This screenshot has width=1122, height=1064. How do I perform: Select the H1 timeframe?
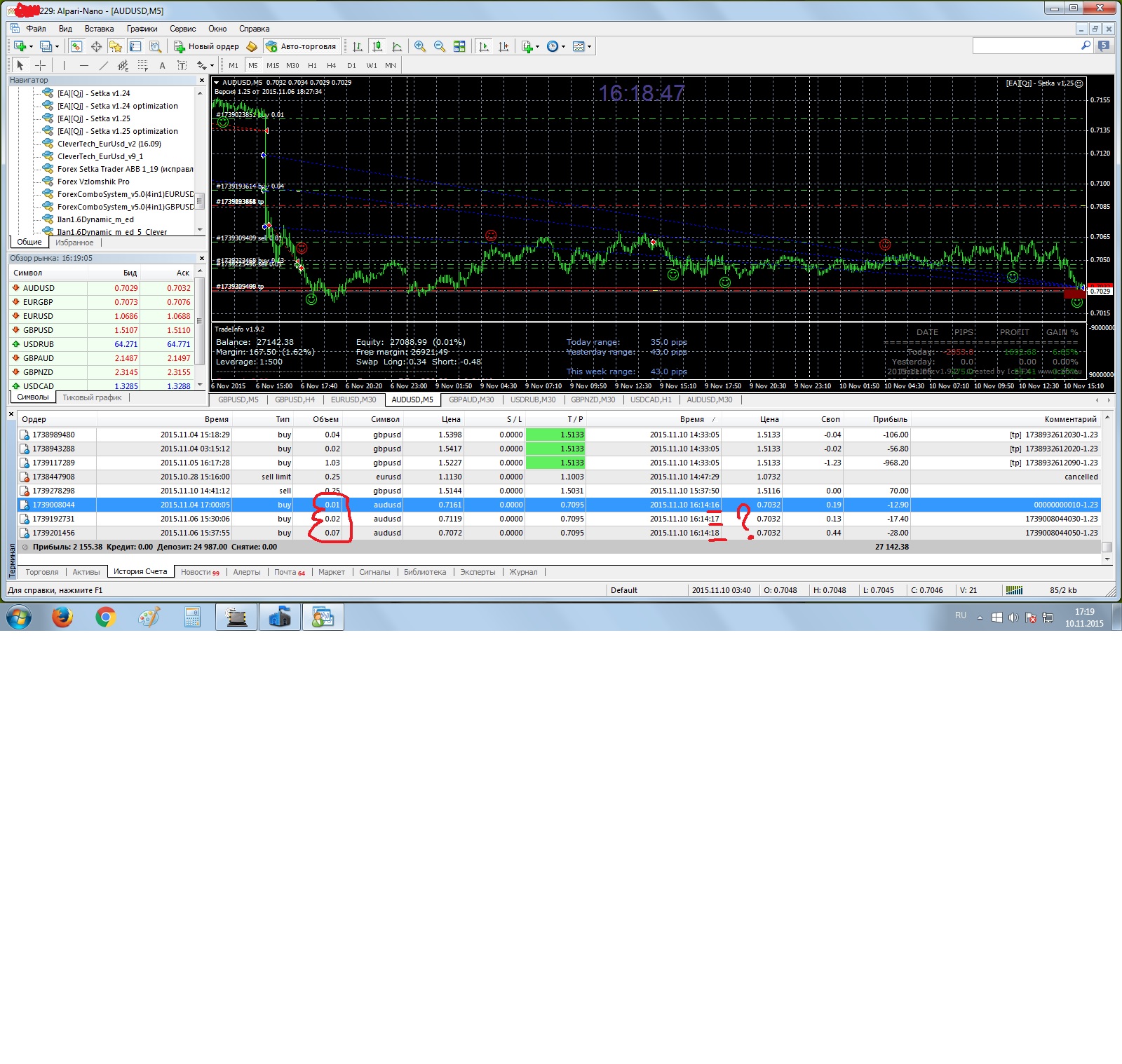(312, 65)
